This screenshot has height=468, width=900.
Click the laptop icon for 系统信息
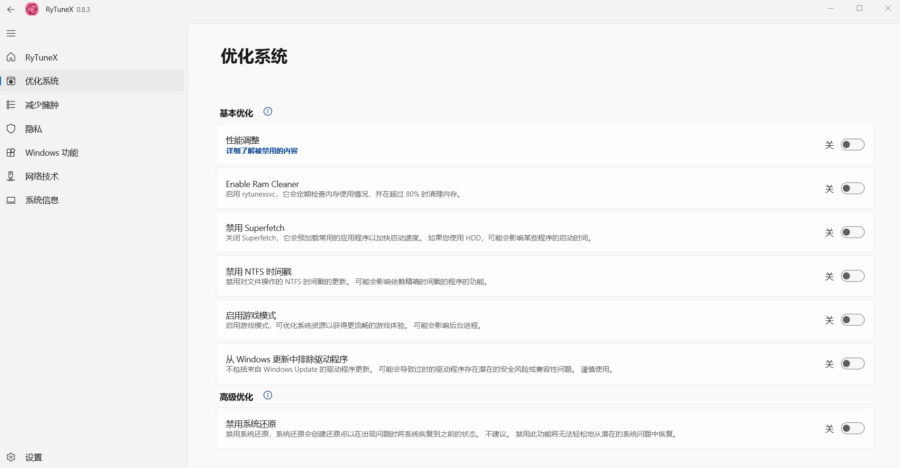[11, 200]
